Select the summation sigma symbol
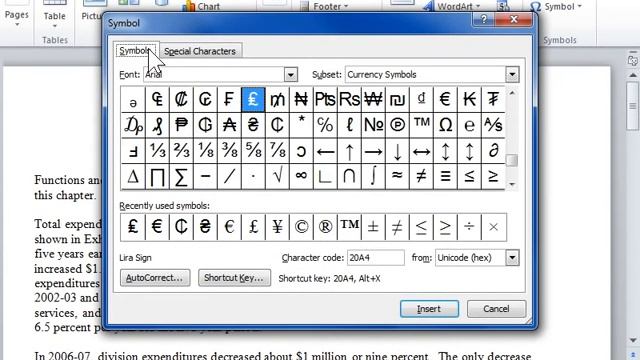The height and width of the screenshot is (360, 640). 181,176
